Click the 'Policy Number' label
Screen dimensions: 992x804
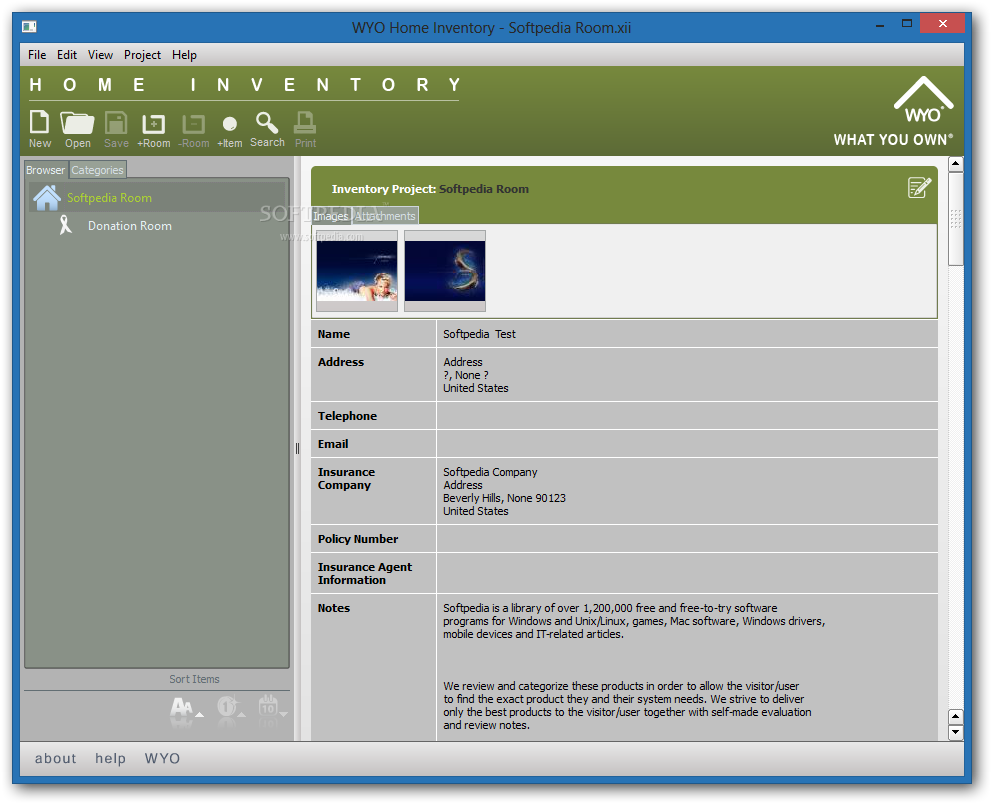tap(357, 539)
